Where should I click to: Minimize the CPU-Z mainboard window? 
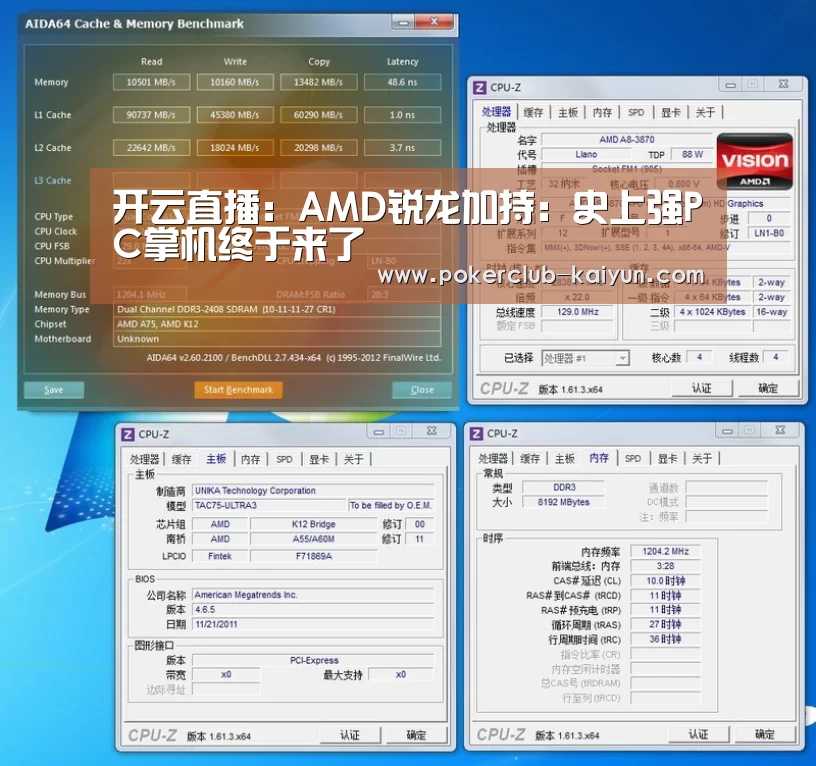coord(379,431)
